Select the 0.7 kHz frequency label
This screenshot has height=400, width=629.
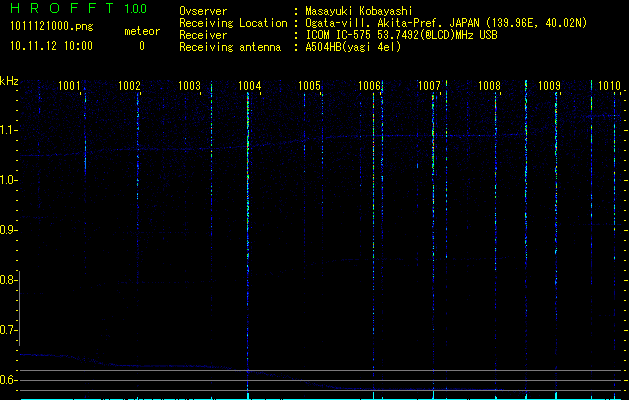(8, 330)
